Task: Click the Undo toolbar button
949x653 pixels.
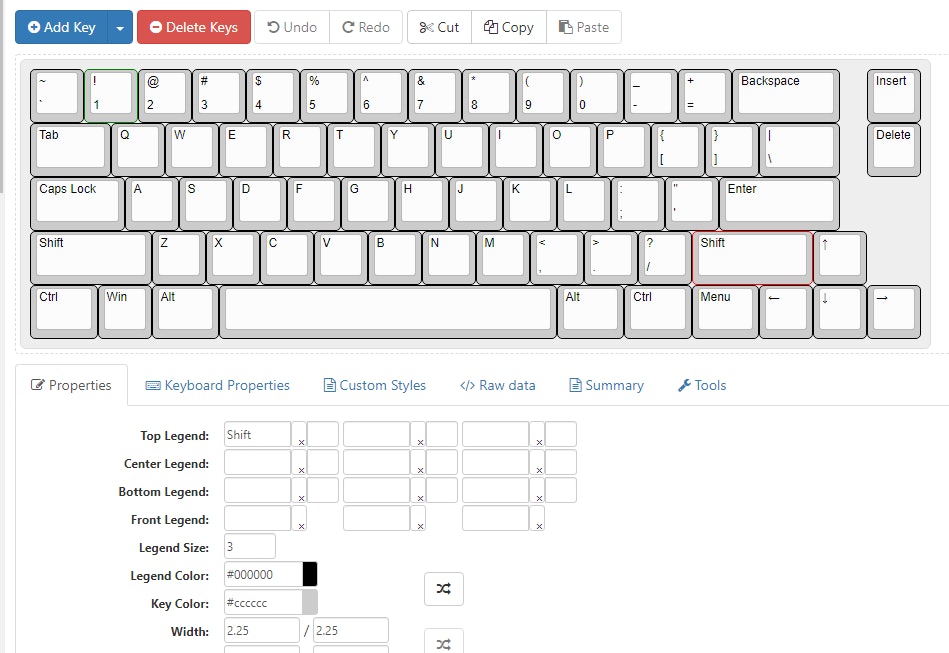Action: [x=292, y=27]
